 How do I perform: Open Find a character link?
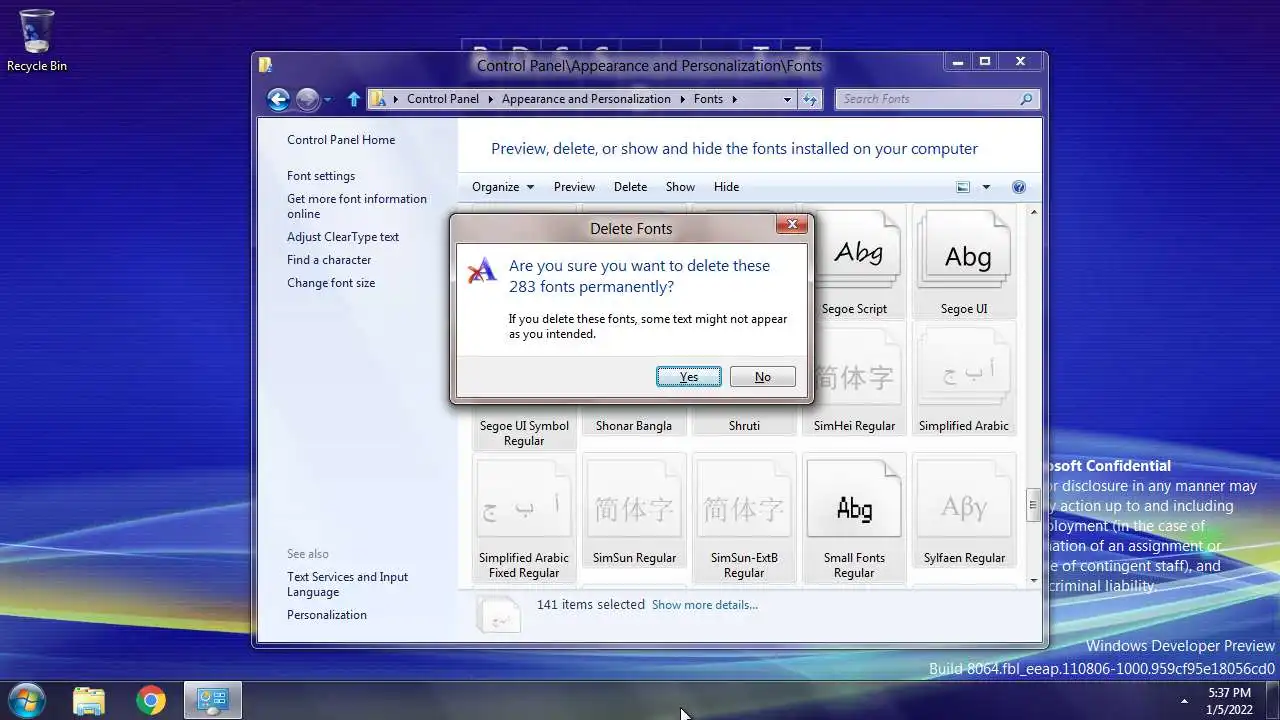(329, 260)
